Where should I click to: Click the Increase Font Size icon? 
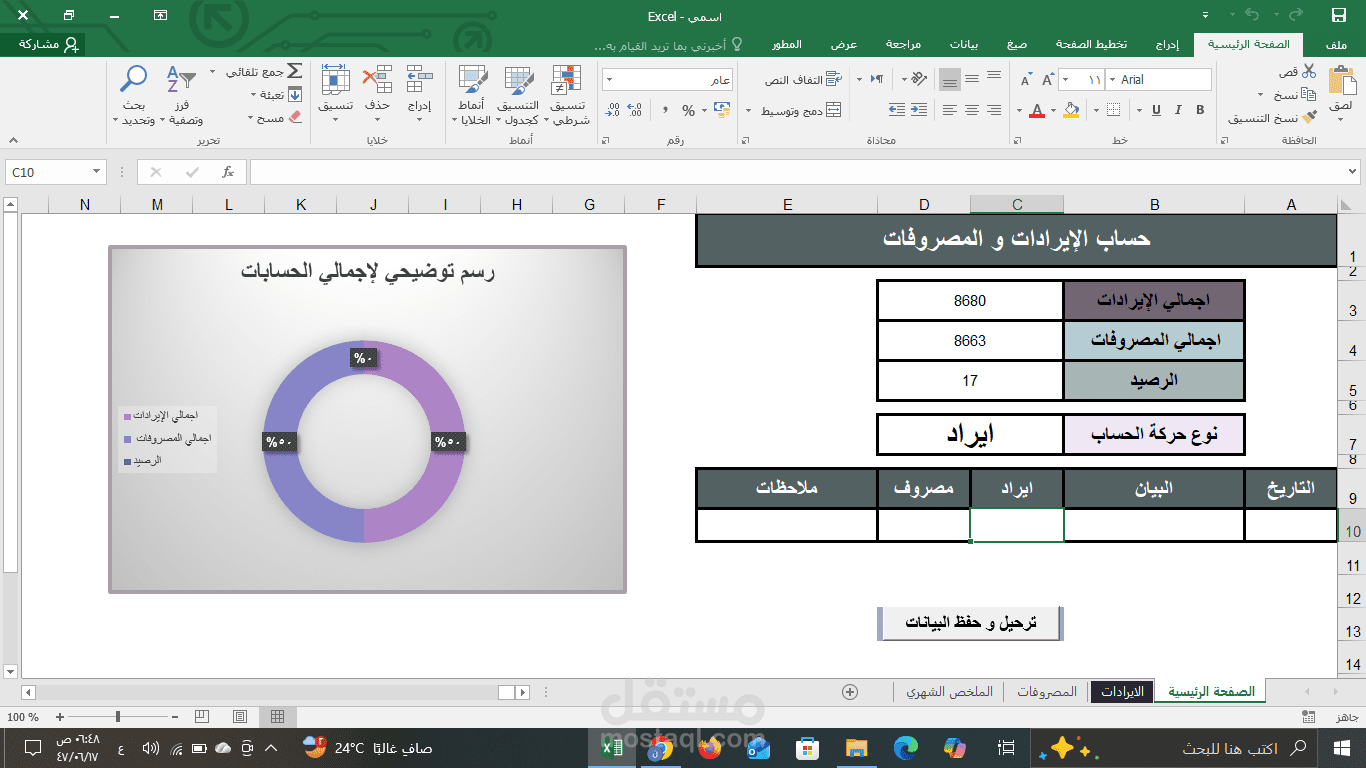coord(1048,80)
